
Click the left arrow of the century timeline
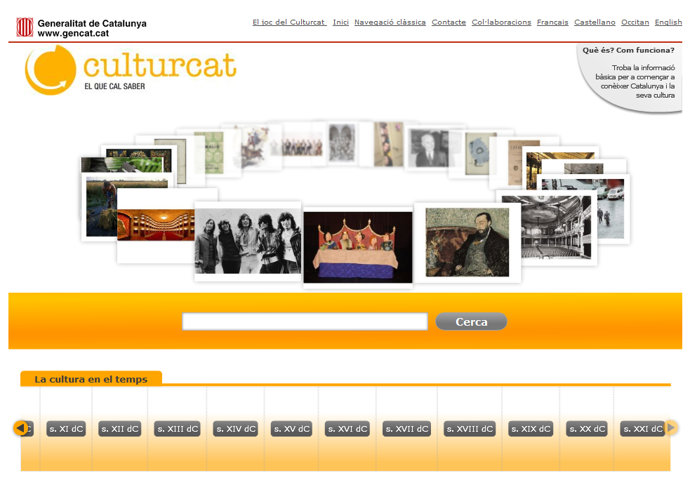point(21,428)
